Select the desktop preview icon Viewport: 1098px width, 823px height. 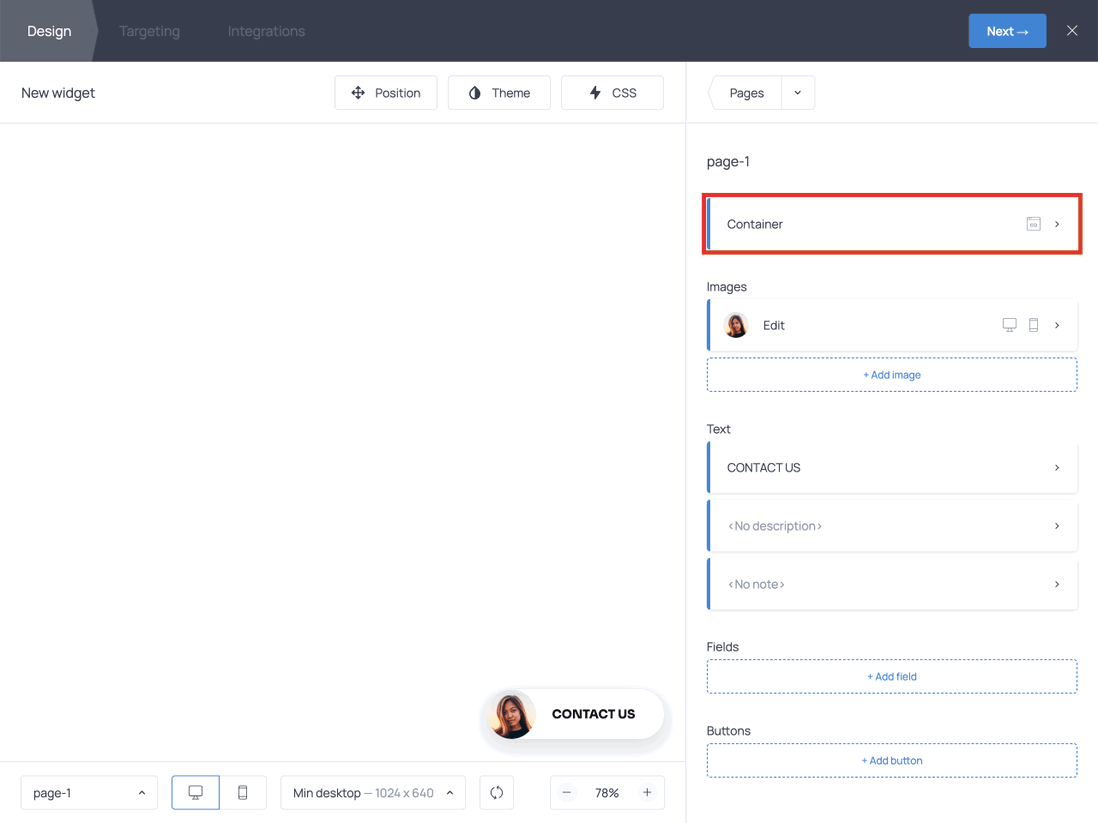click(195, 792)
